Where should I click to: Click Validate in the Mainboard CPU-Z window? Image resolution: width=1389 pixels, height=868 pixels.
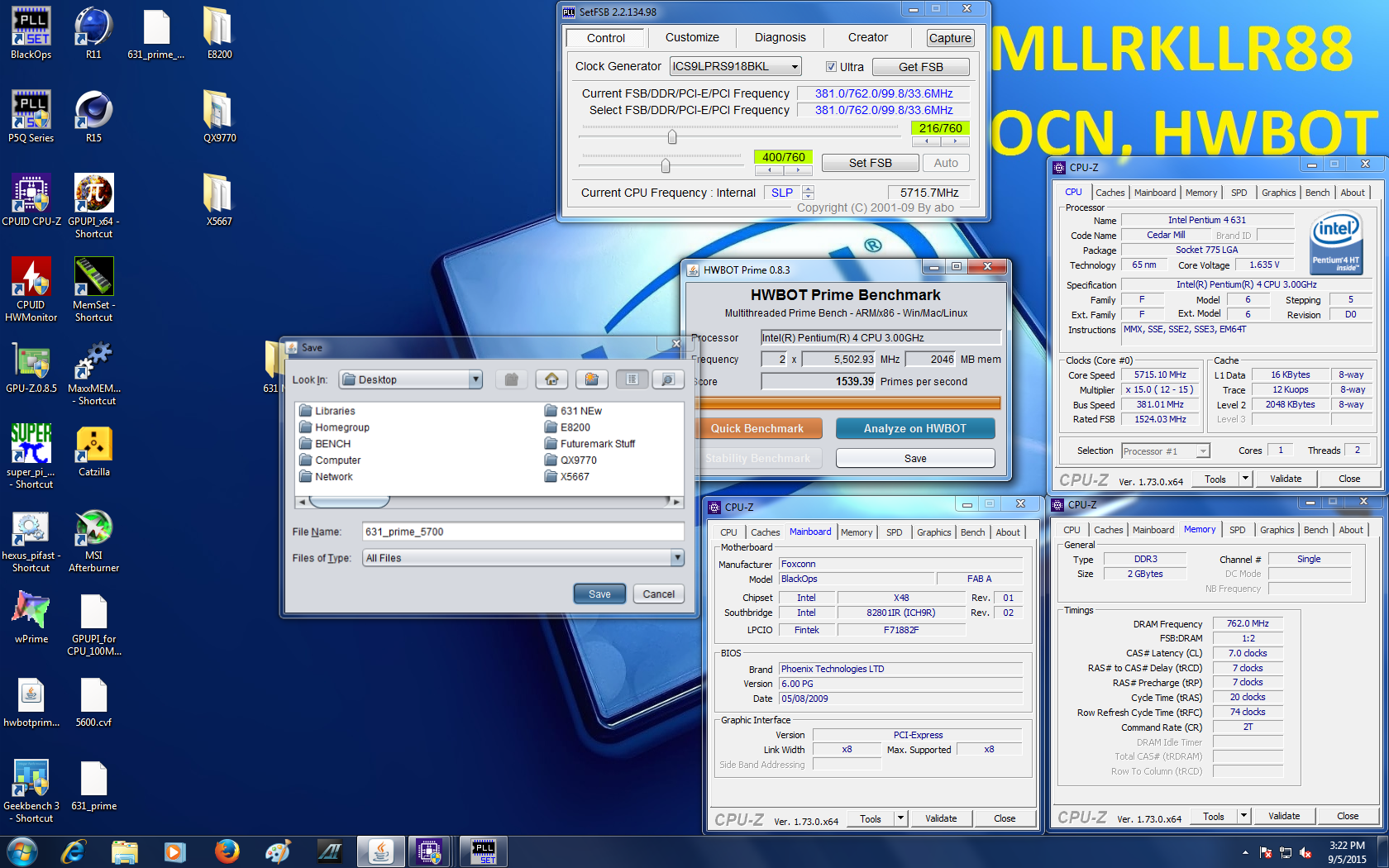[941, 818]
